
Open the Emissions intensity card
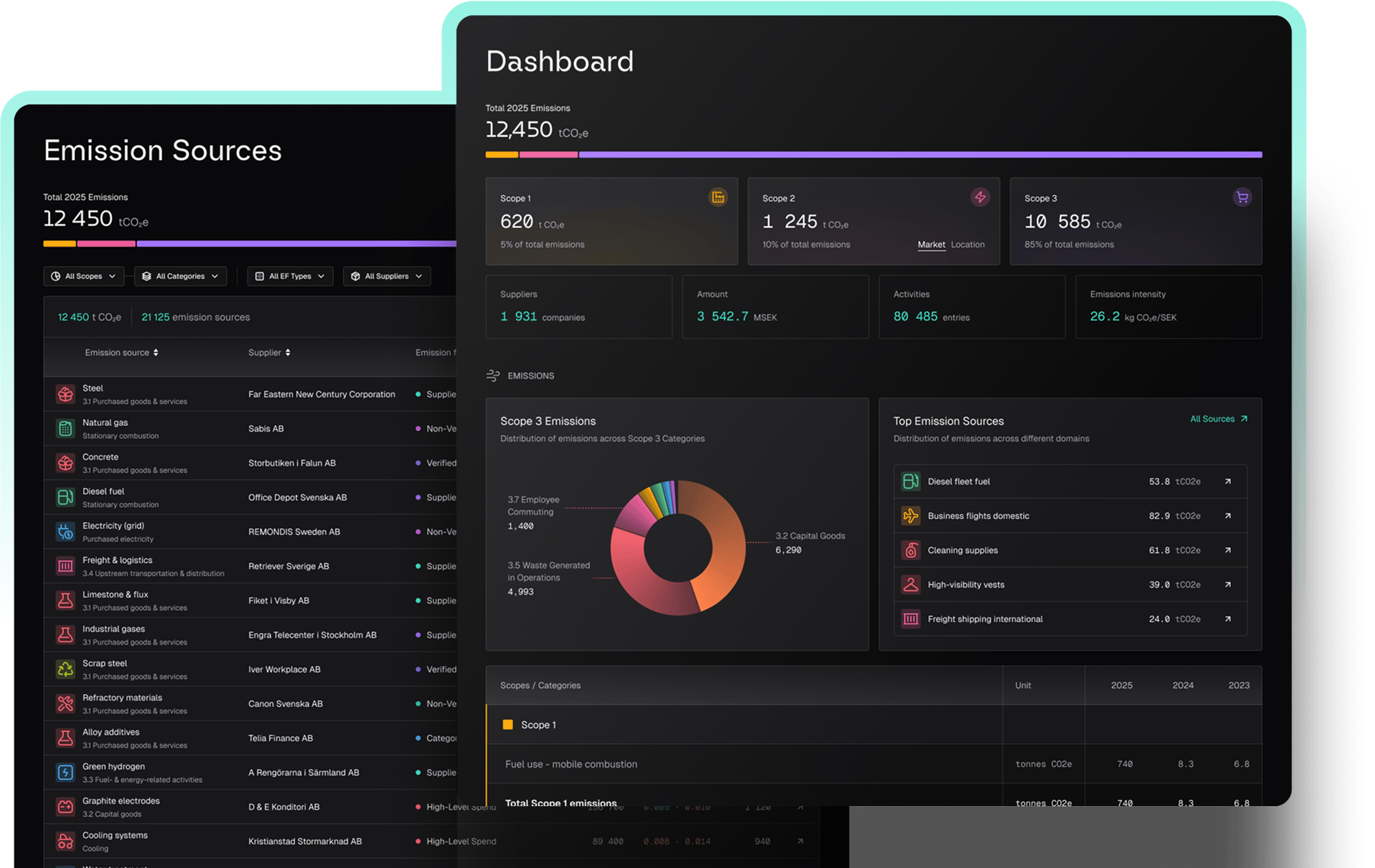[1169, 307]
